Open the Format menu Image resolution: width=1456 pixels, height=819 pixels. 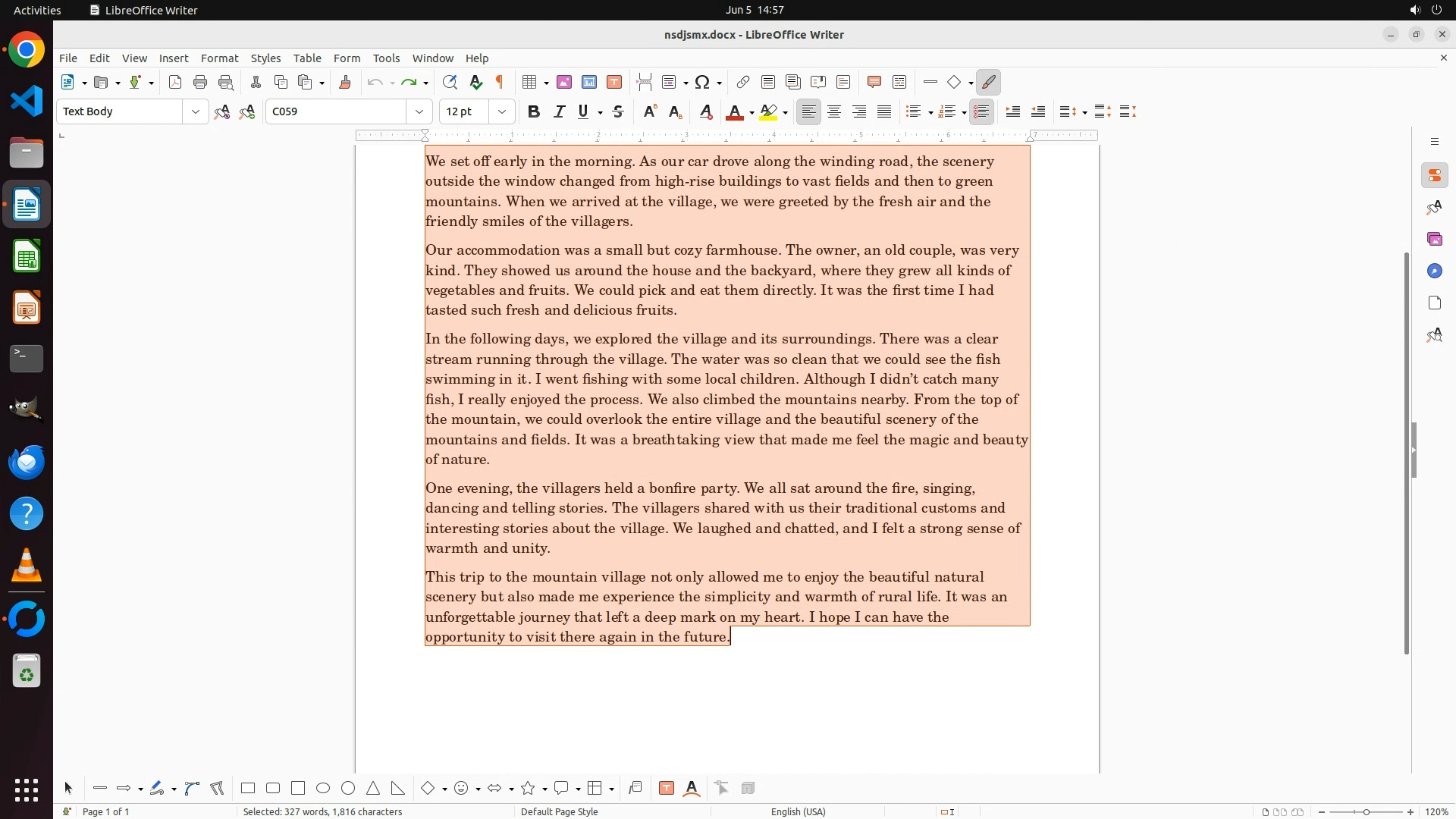point(219,58)
